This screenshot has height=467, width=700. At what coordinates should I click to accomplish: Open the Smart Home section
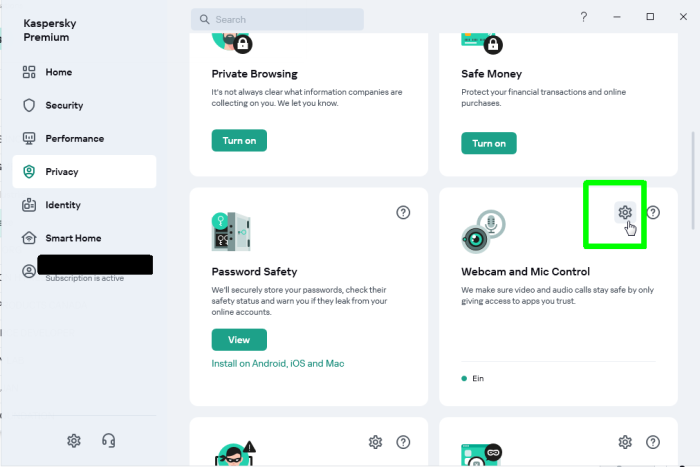(72, 238)
